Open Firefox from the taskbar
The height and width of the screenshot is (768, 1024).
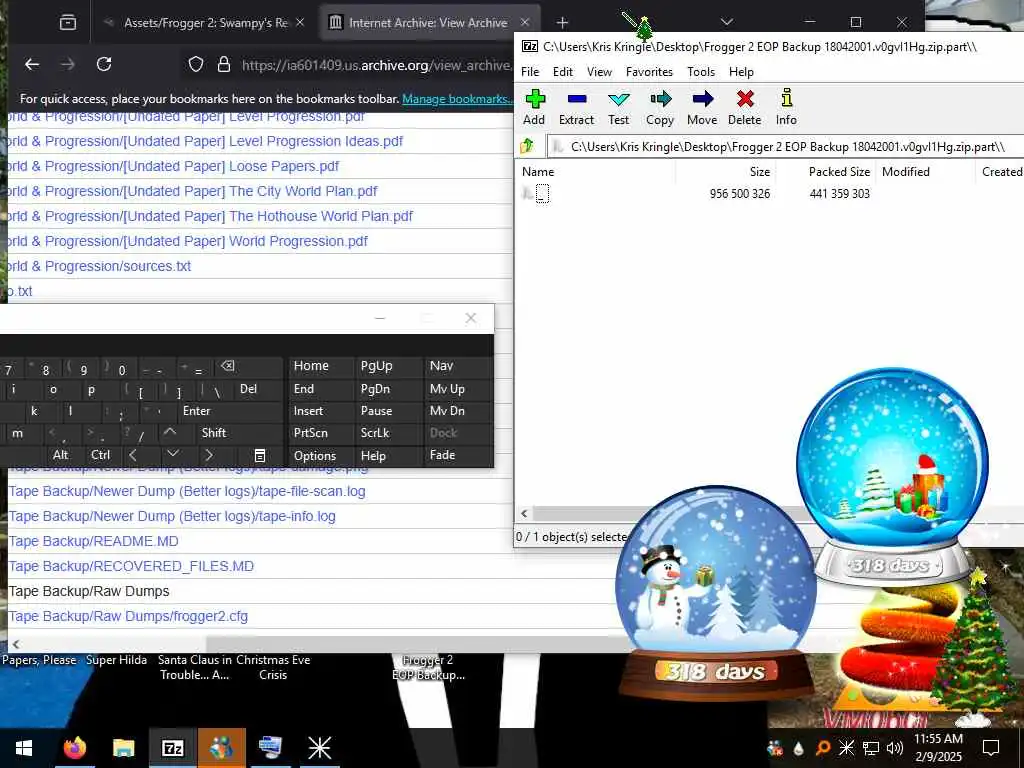(74, 748)
